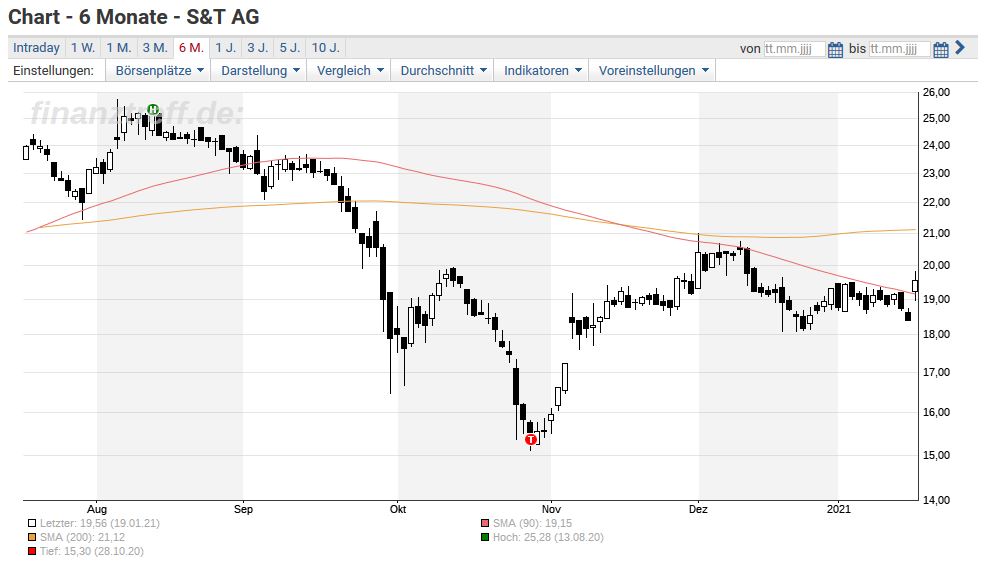Open the Voreinstellungen dropdown
Screen dimensions: 985x562
click(653, 70)
